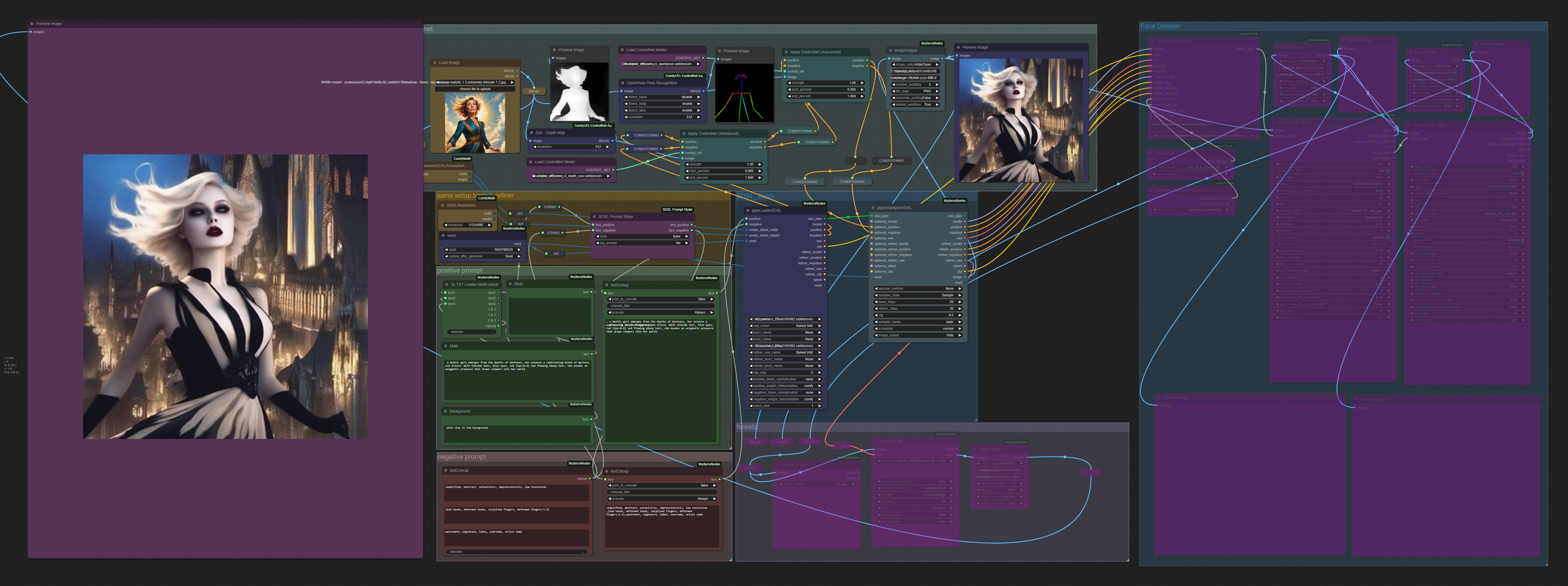Image resolution: width=1568 pixels, height=586 pixels.
Task: Toggle output_latent in hiresfixScale node
Action: 915,522
